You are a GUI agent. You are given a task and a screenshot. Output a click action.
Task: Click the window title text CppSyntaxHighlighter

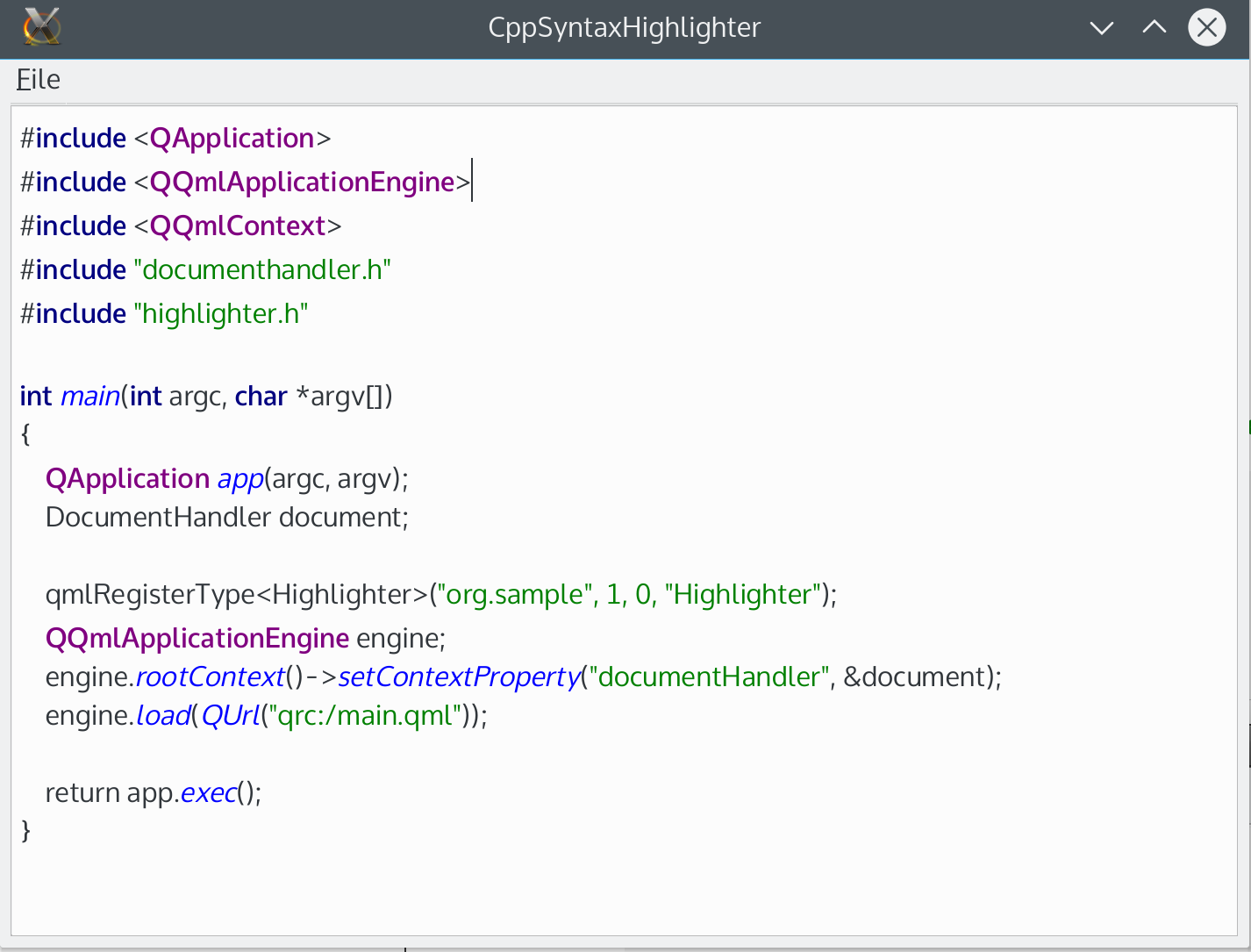(x=624, y=27)
